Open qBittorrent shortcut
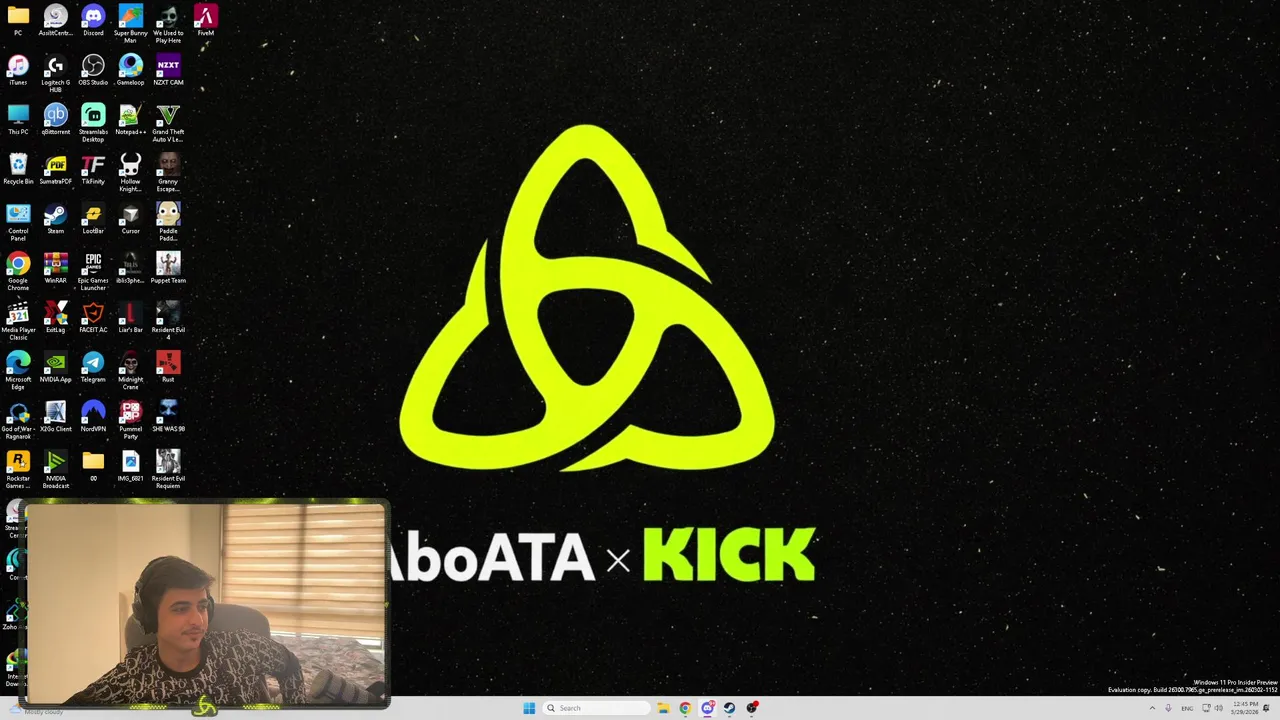This screenshot has width=1280, height=720. point(56,120)
